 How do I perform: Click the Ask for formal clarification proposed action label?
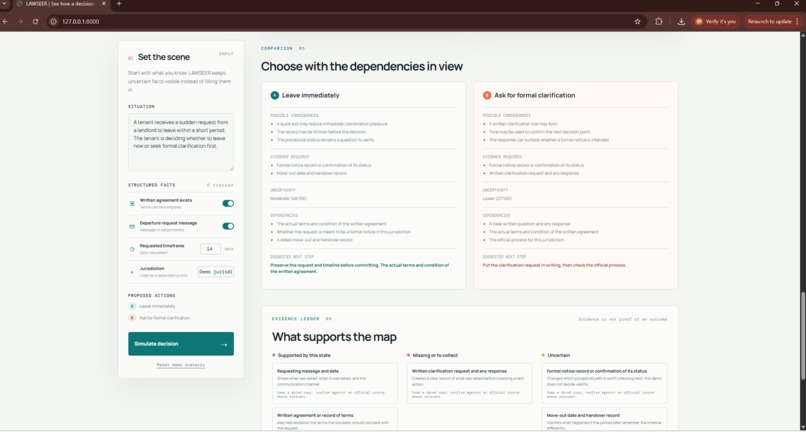pyautogui.click(x=164, y=318)
